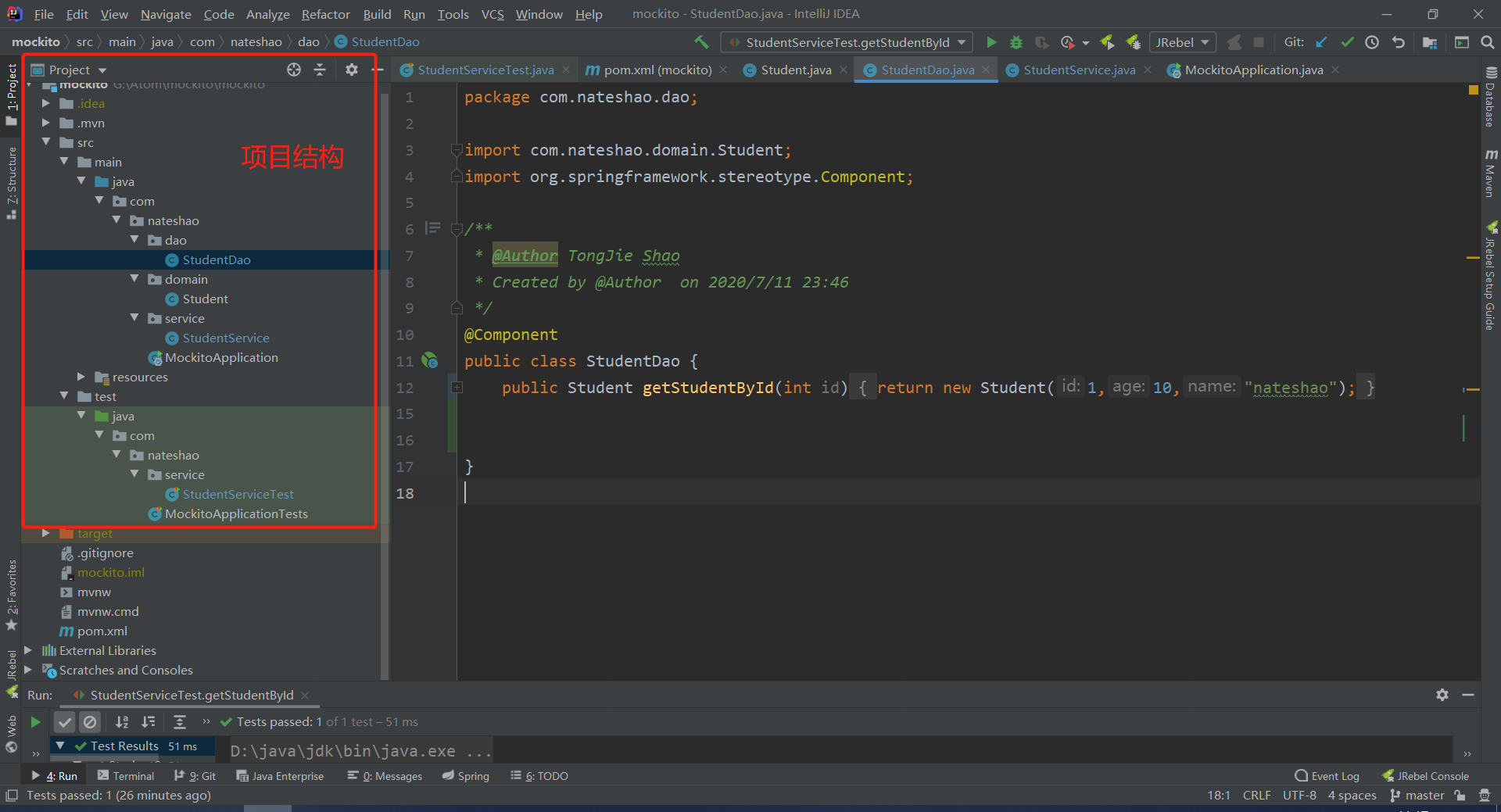This screenshot has width=1501, height=812.
Task: Open Project panel settings gear
Action: (352, 70)
